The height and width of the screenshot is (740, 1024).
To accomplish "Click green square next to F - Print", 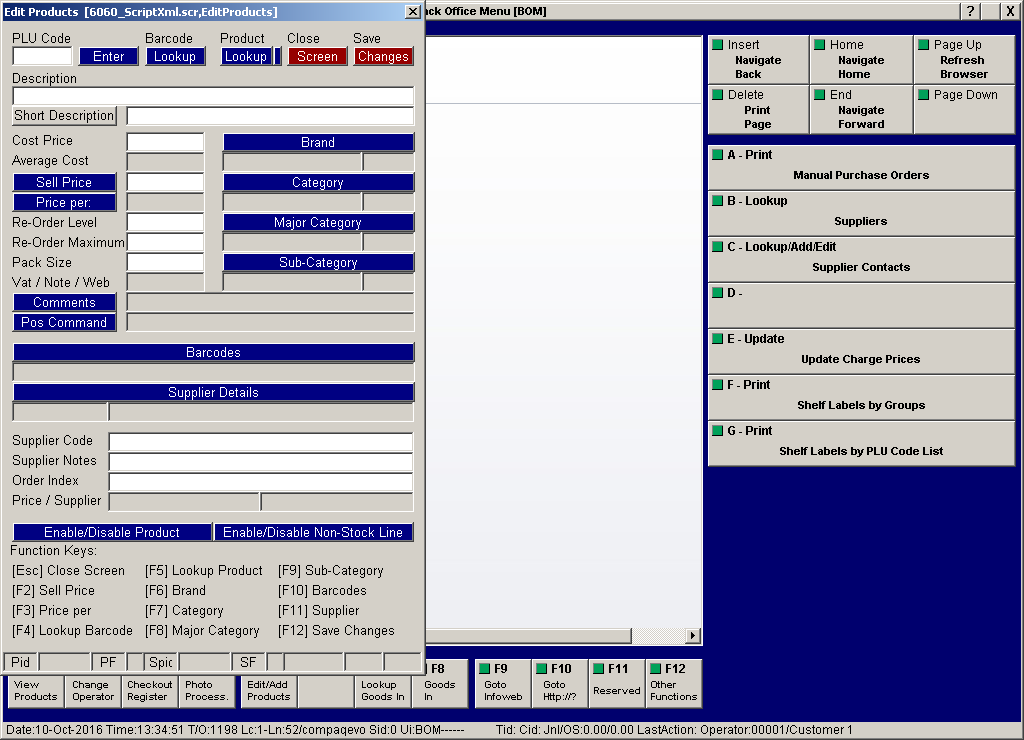I will [x=717, y=385].
